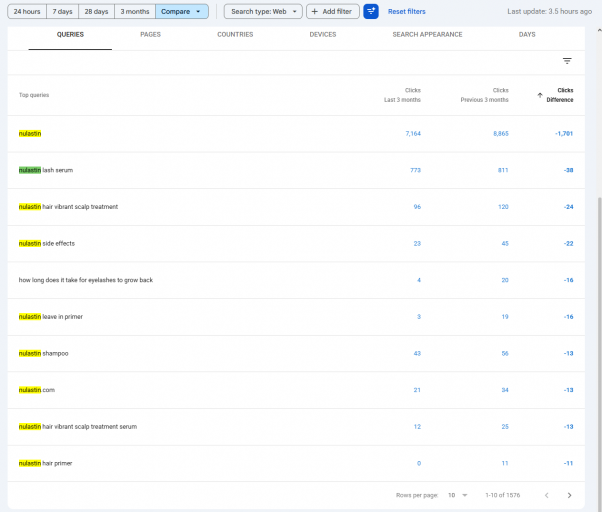
Task: Click the 96 clicks value
Action: click(x=417, y=207)
